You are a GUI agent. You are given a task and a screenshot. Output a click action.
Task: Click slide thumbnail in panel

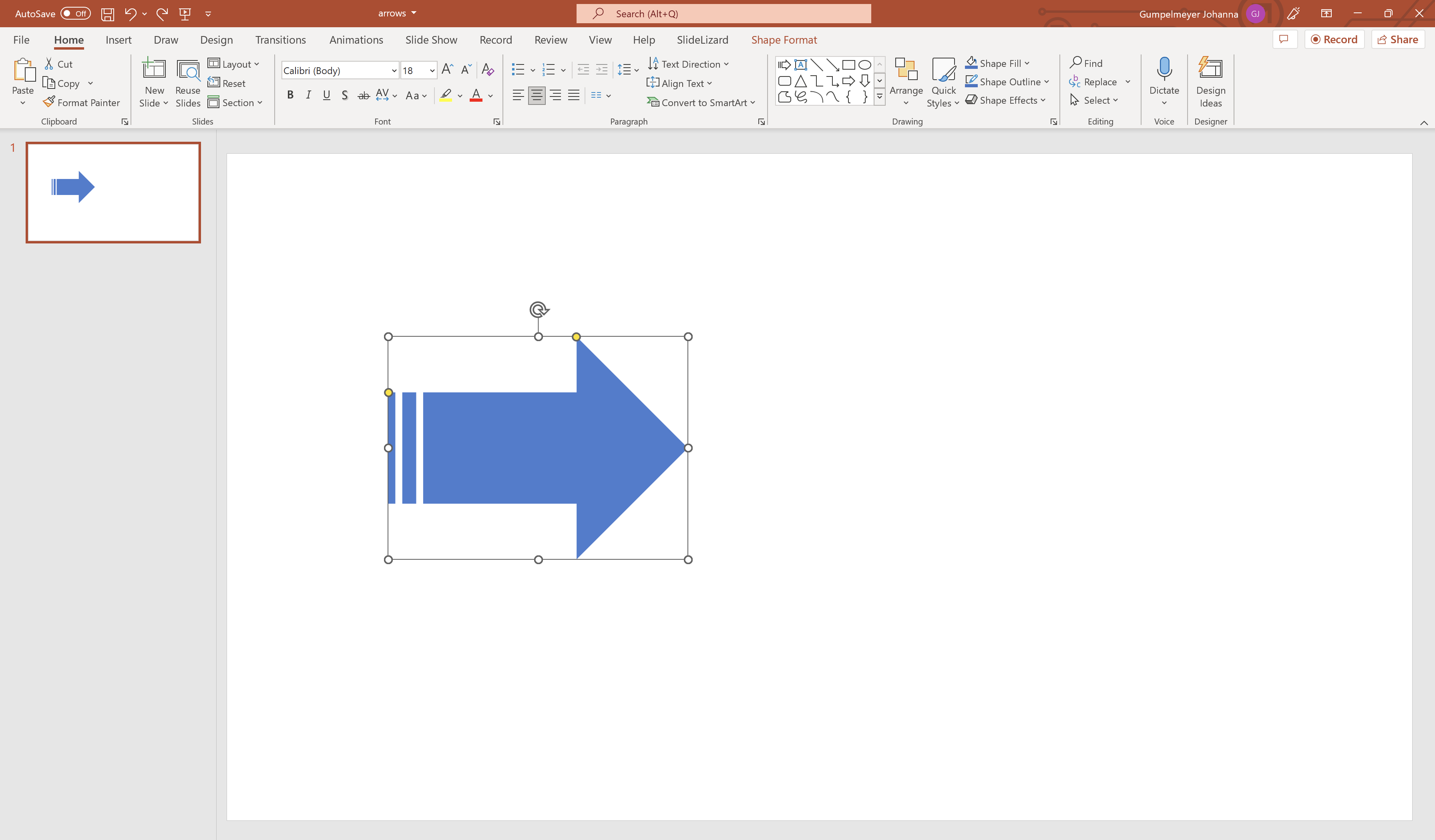(112, 191)
